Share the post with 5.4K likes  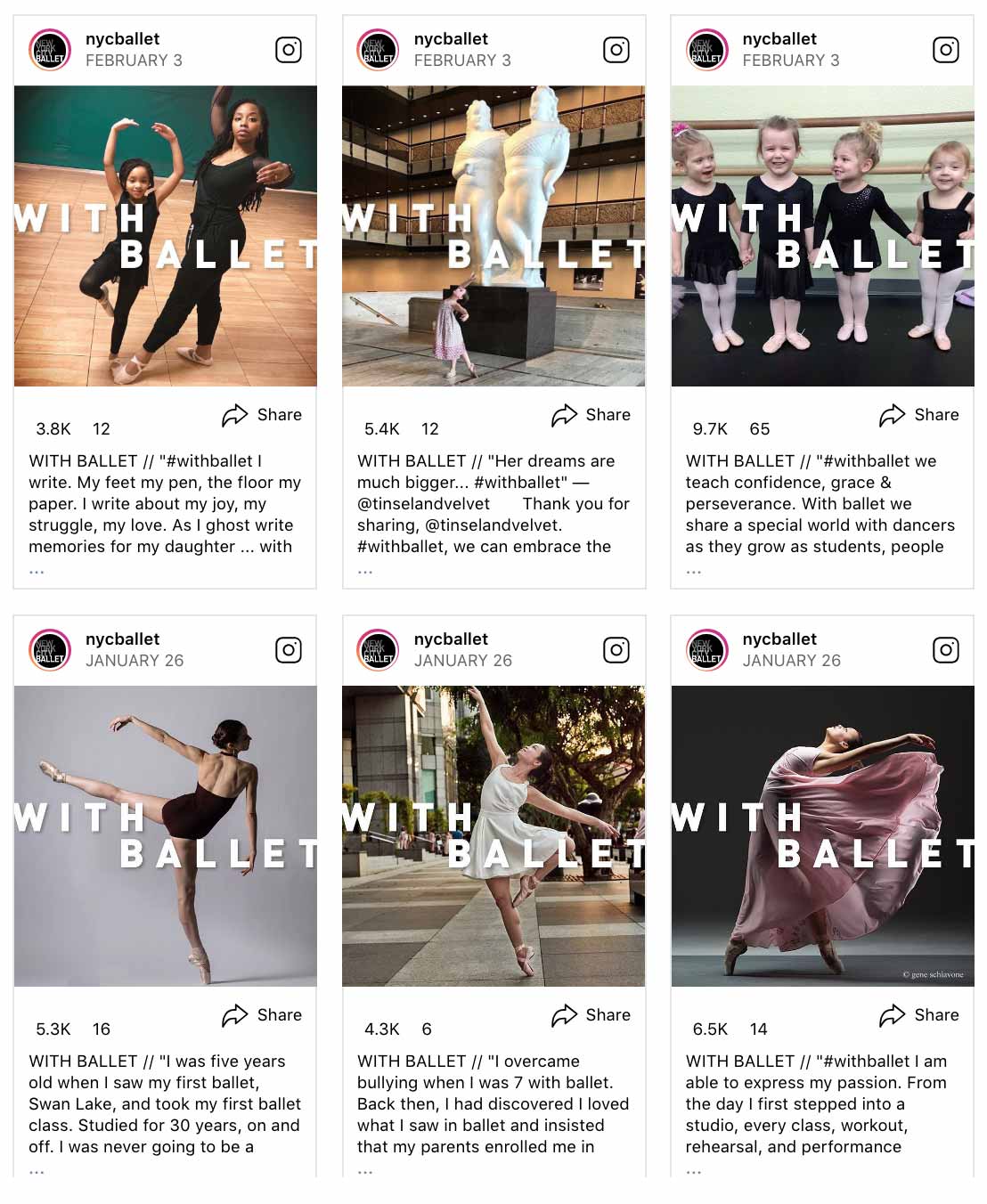[591, 415]
